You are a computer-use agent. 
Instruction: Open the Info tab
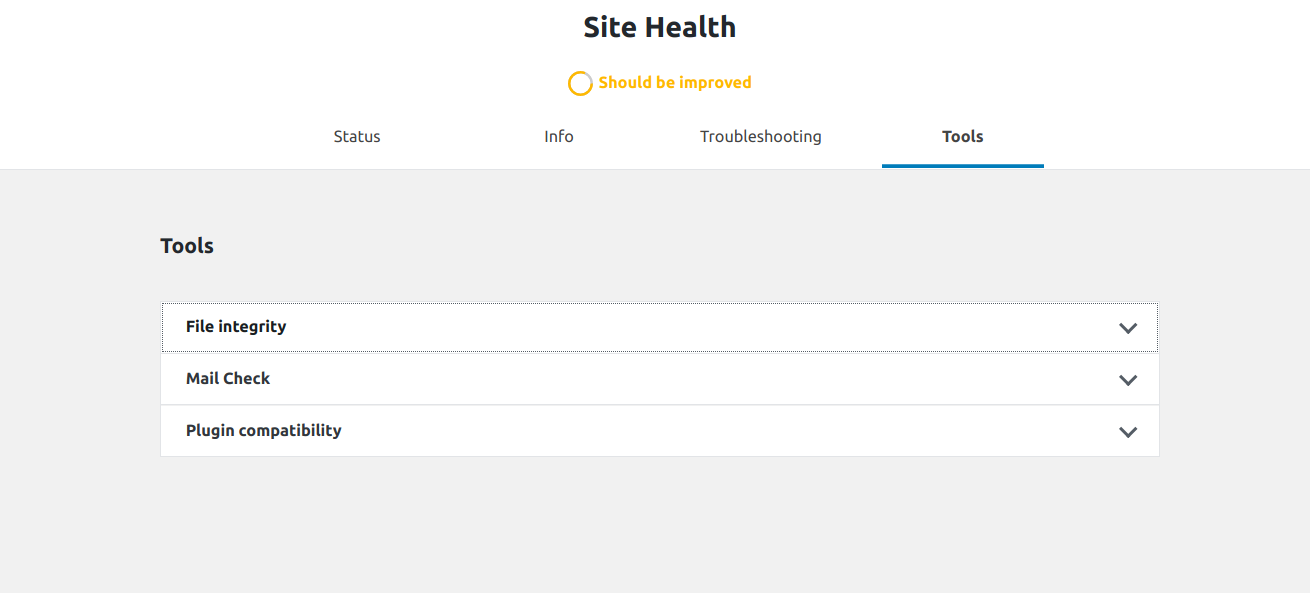point(559,137)
